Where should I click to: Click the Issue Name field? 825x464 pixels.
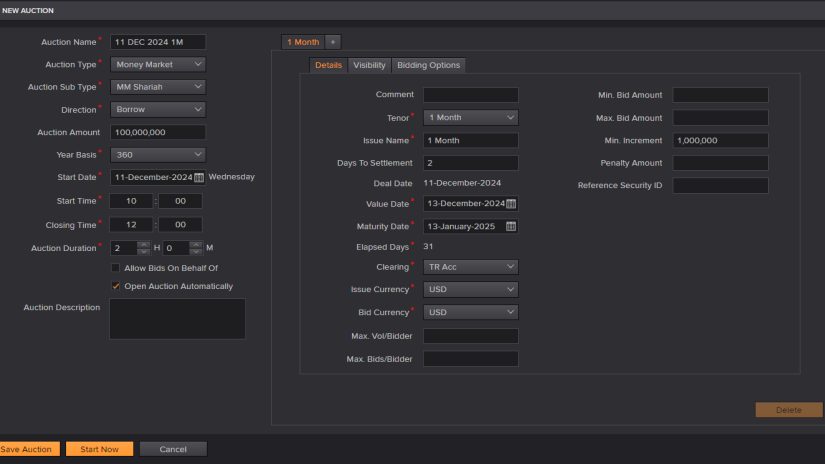(471, 140)
